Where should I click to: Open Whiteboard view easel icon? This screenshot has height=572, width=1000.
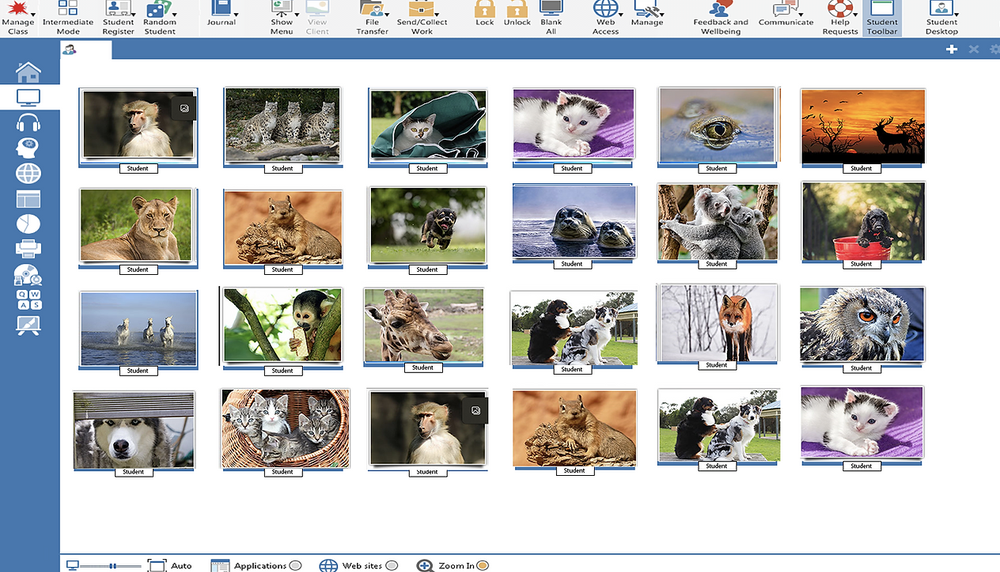[x=28, y=325]
